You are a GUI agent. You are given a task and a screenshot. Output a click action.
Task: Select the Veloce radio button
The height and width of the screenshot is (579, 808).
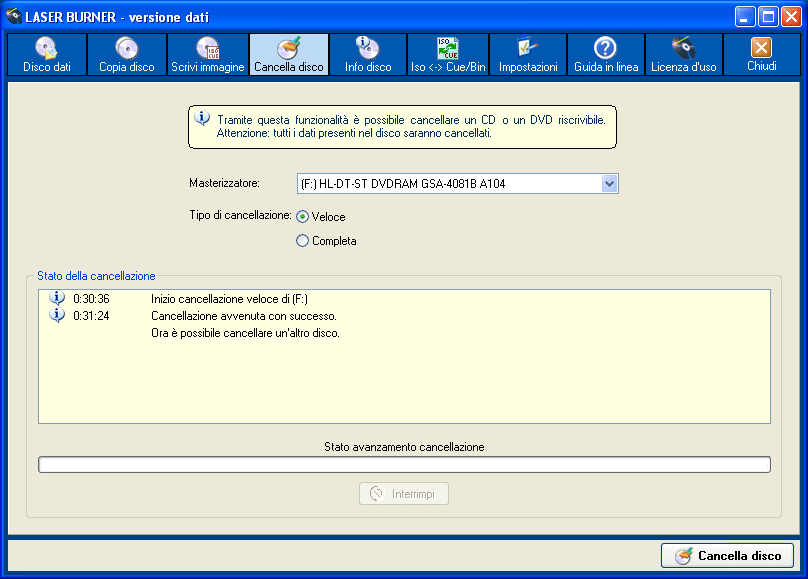[x=303, y=216]
